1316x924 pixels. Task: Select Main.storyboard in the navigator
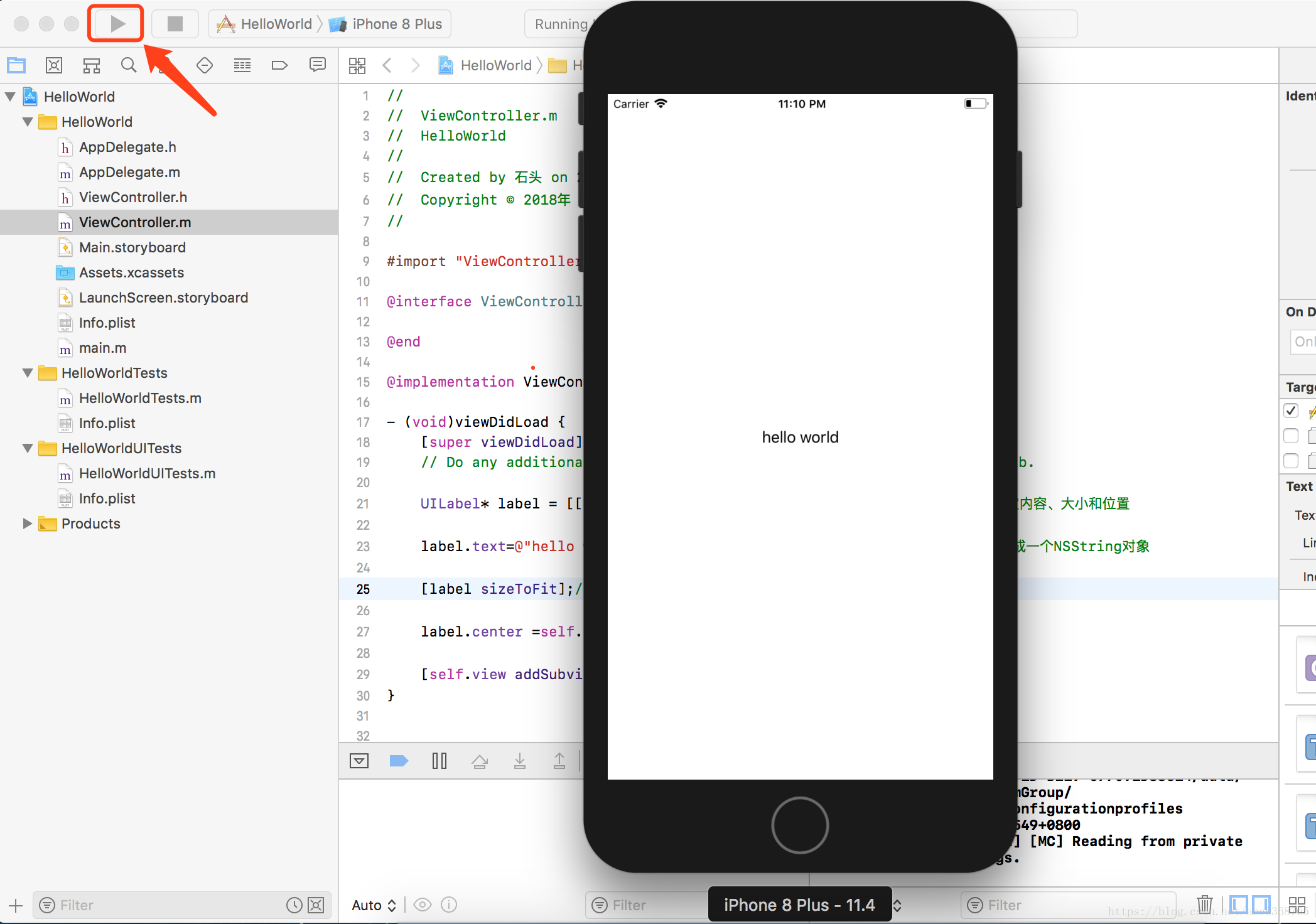click(x=132, y=247)
